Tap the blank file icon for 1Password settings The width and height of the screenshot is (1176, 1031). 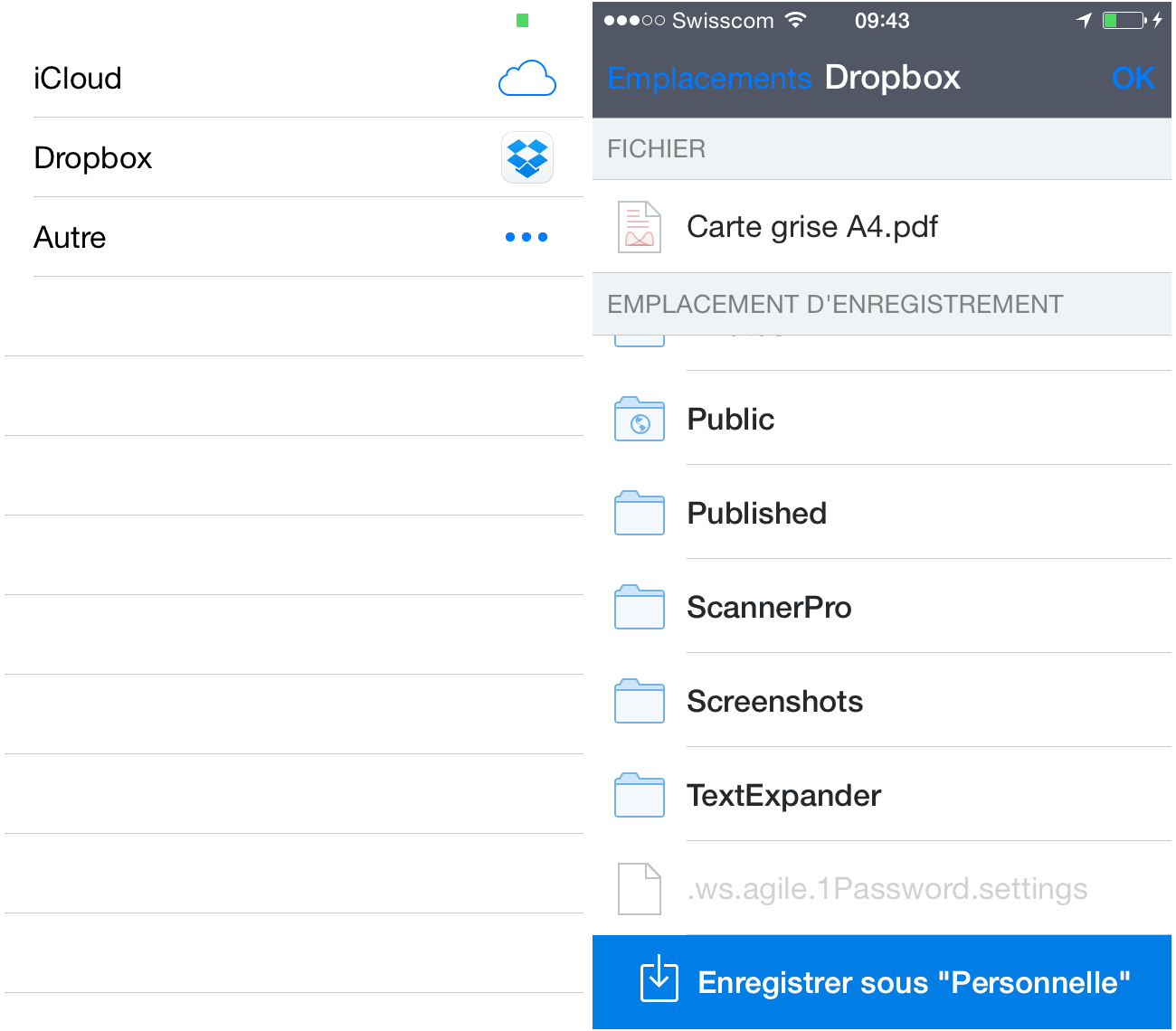point(640,889)
